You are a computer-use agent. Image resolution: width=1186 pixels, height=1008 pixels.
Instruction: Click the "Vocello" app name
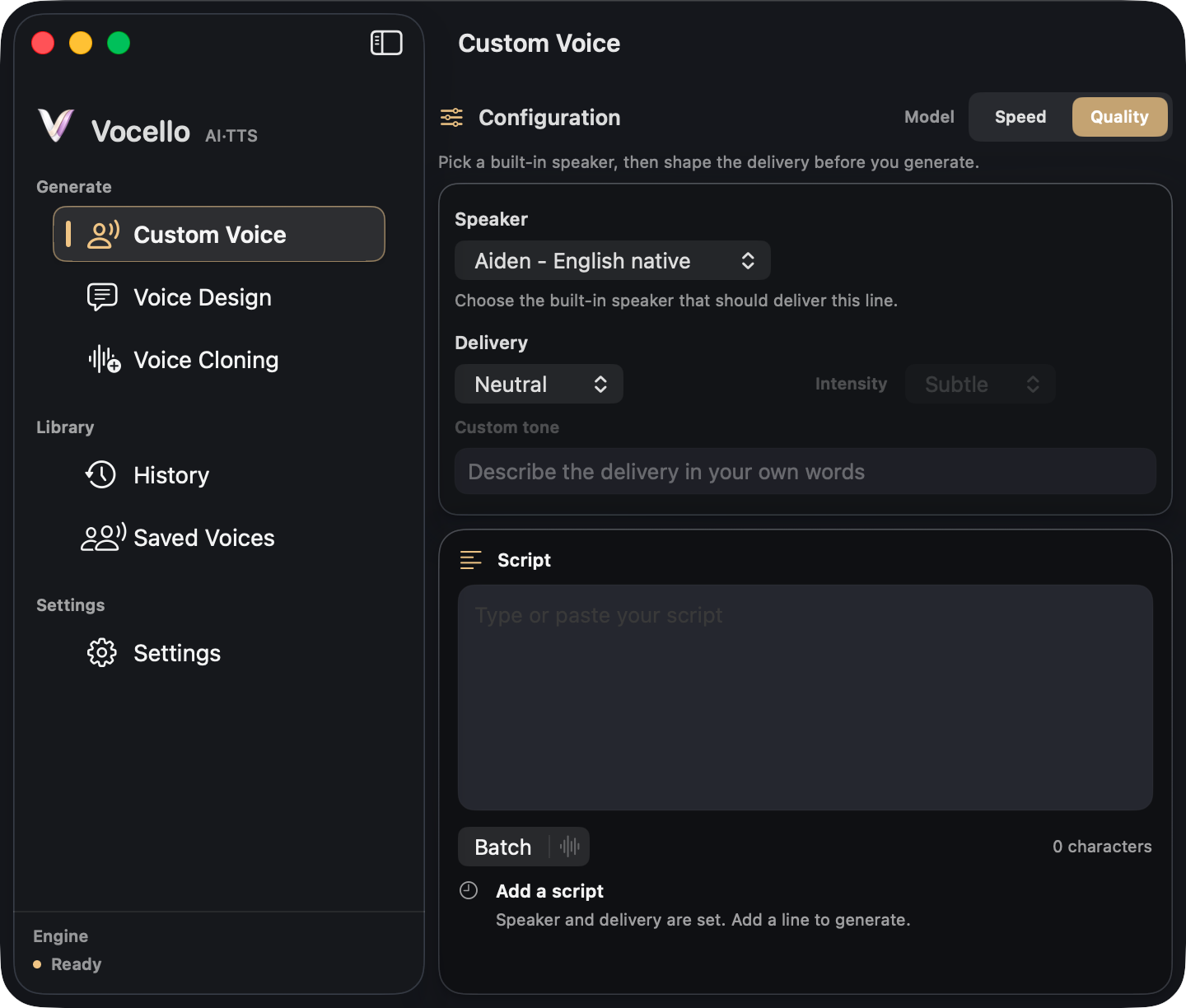tap(141, 131)
